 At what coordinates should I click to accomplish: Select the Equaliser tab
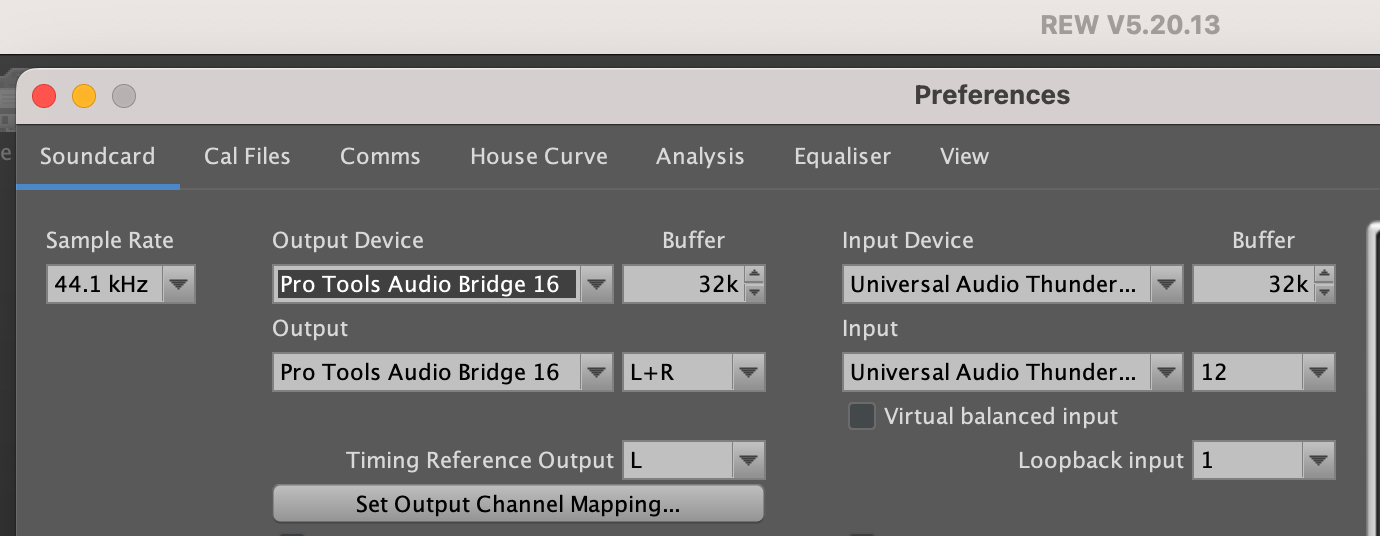point(842,157)
